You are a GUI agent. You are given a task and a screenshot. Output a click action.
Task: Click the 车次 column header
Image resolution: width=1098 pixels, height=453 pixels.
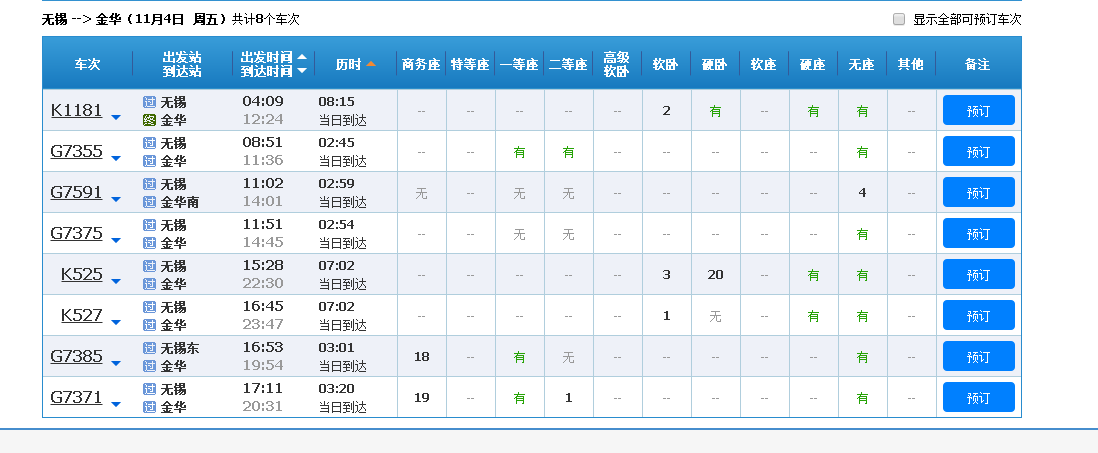tap(87, 64)
